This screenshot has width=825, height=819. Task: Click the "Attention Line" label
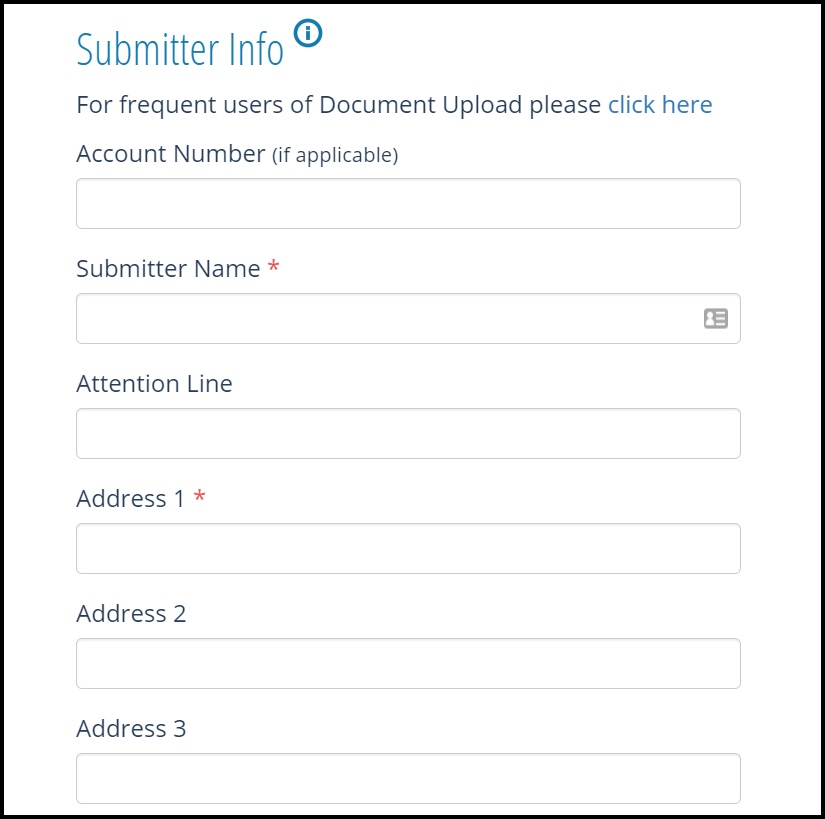(154, 384)
